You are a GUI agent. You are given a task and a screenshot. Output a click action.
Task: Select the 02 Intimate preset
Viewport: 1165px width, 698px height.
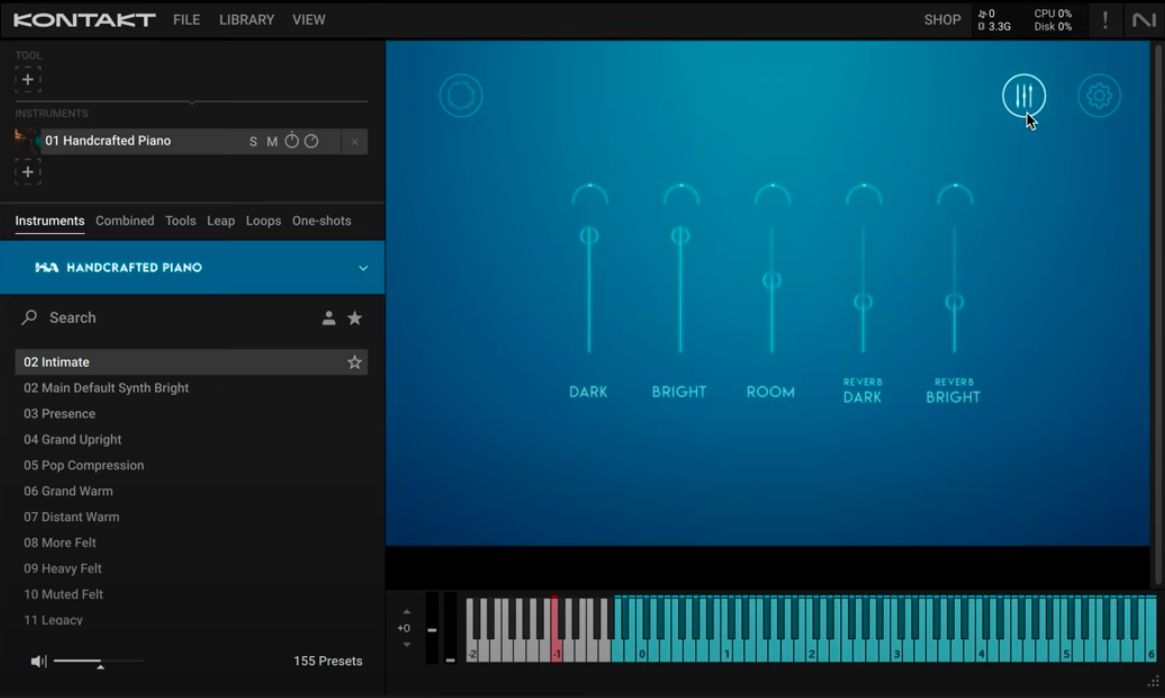tap(191, 362)
